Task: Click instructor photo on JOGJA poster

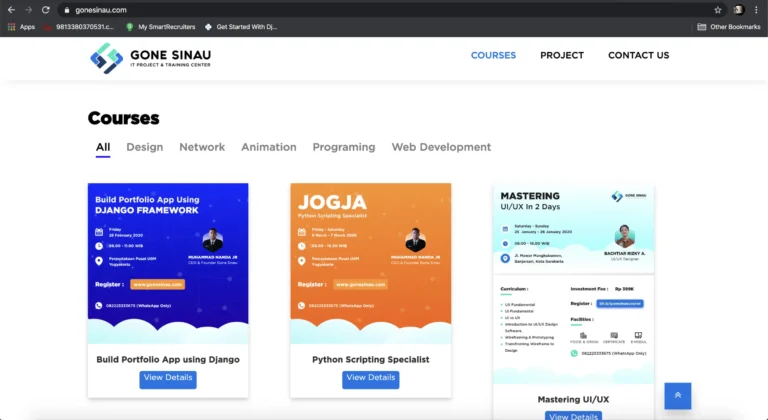Action: coord(415,241)
